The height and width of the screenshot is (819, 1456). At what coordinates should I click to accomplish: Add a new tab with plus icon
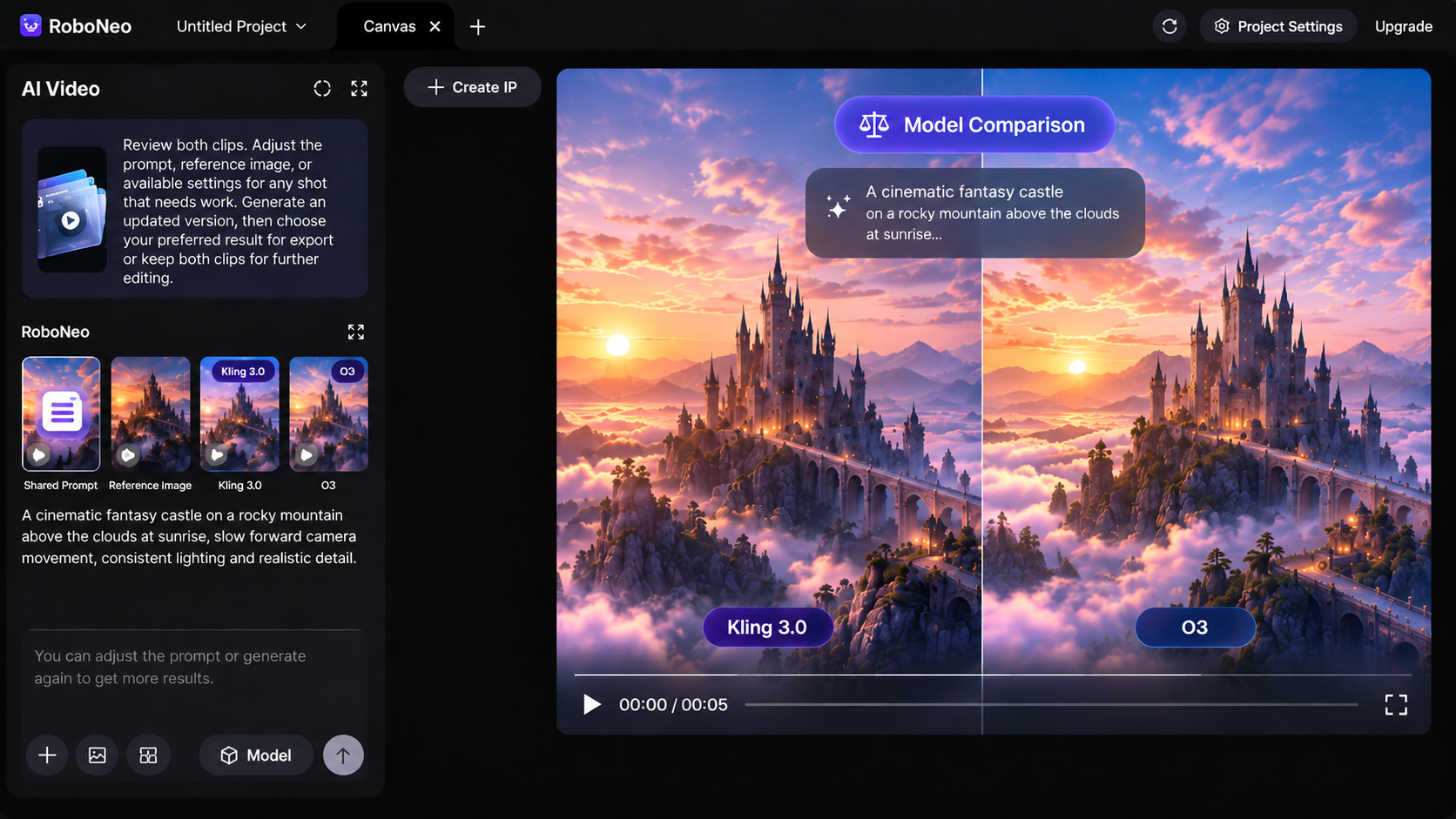coord(477,27)
